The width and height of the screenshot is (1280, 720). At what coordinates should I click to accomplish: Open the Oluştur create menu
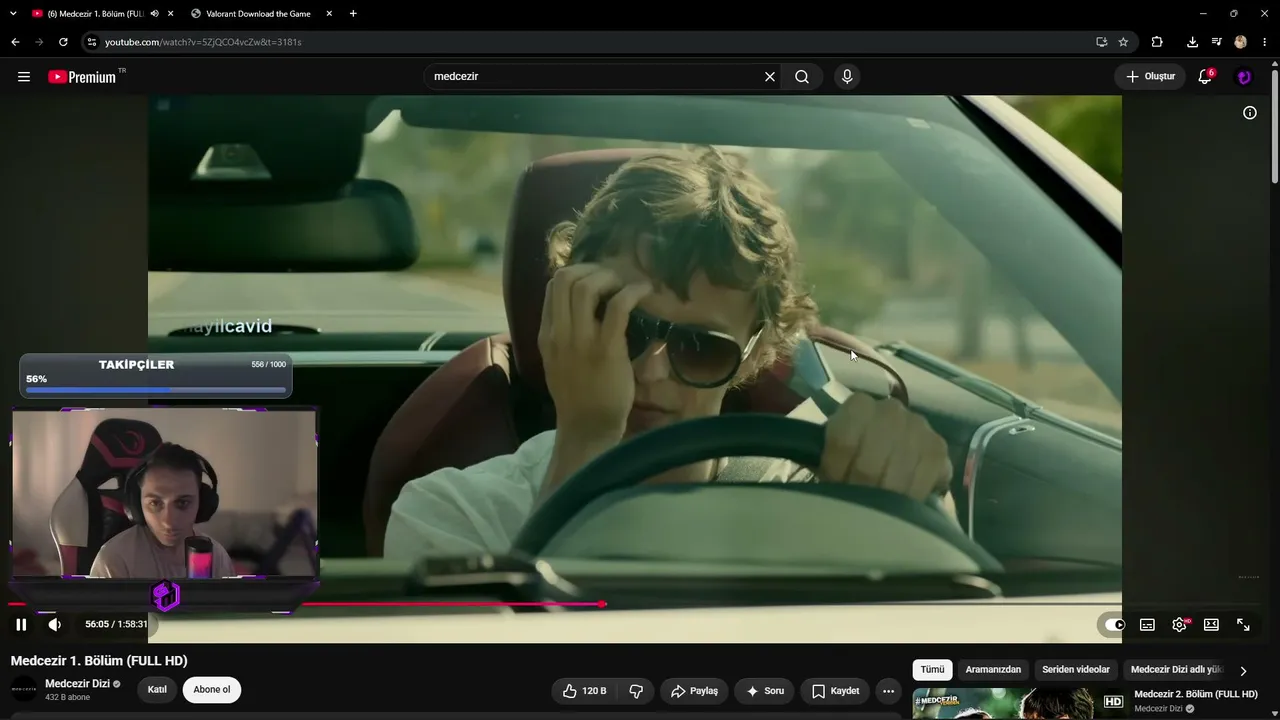coord(1150,77)
